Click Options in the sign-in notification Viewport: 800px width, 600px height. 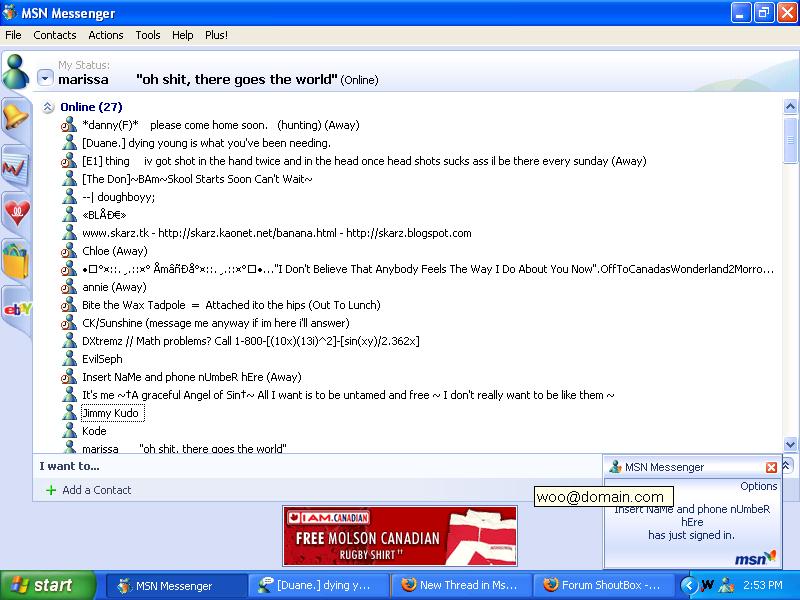(758, 486)
